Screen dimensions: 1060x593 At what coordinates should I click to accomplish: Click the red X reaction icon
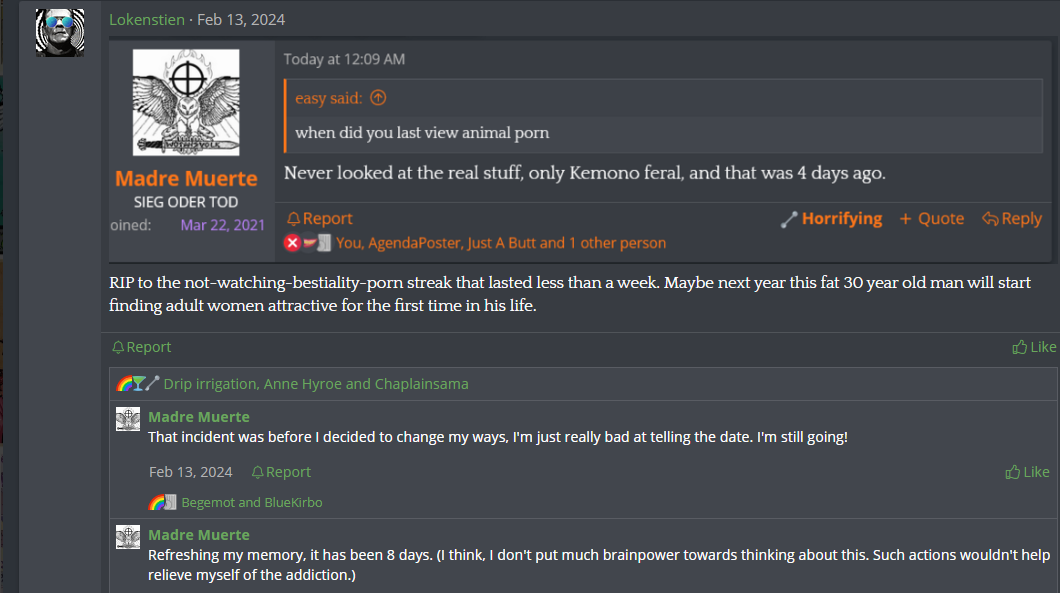tap(292, 243)
